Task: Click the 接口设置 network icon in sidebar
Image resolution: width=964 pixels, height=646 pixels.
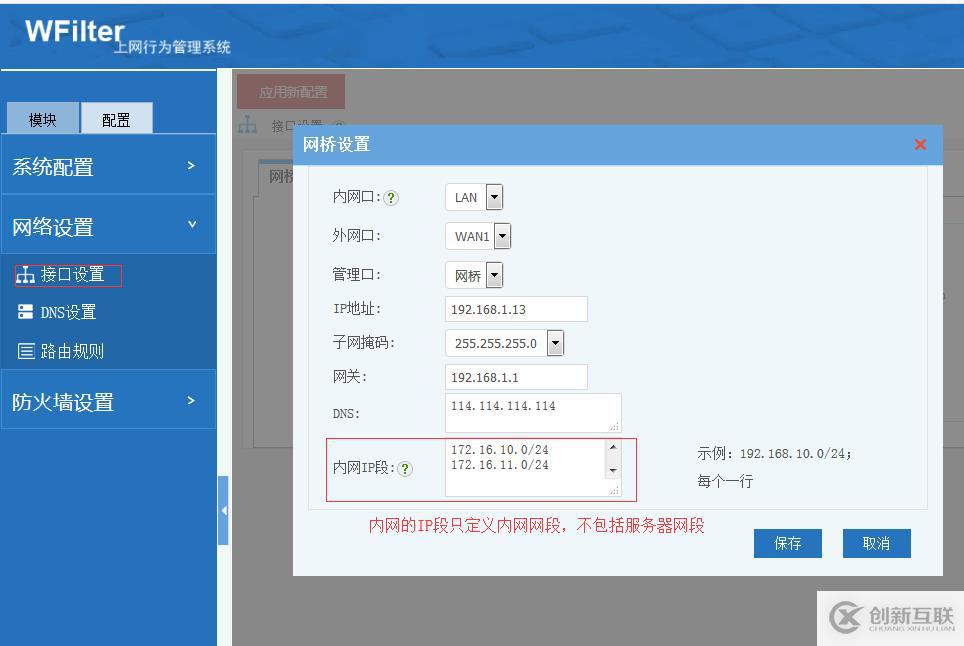Action: click(25, 275)
